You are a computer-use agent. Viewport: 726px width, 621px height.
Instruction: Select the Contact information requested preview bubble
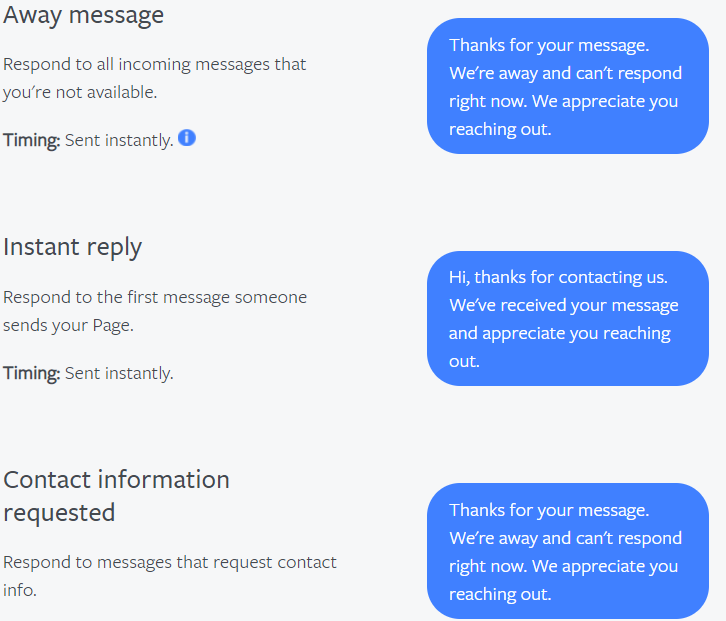pos(568,551)
